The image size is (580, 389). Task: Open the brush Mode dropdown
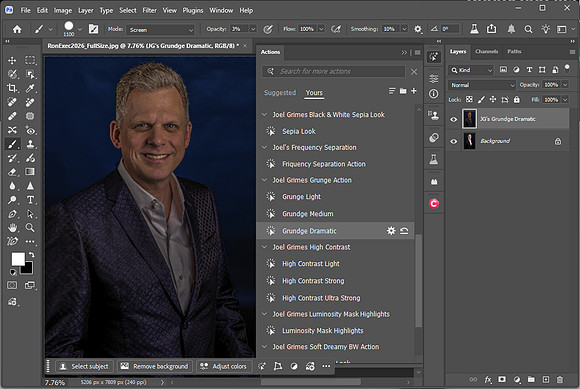point(160,30)
